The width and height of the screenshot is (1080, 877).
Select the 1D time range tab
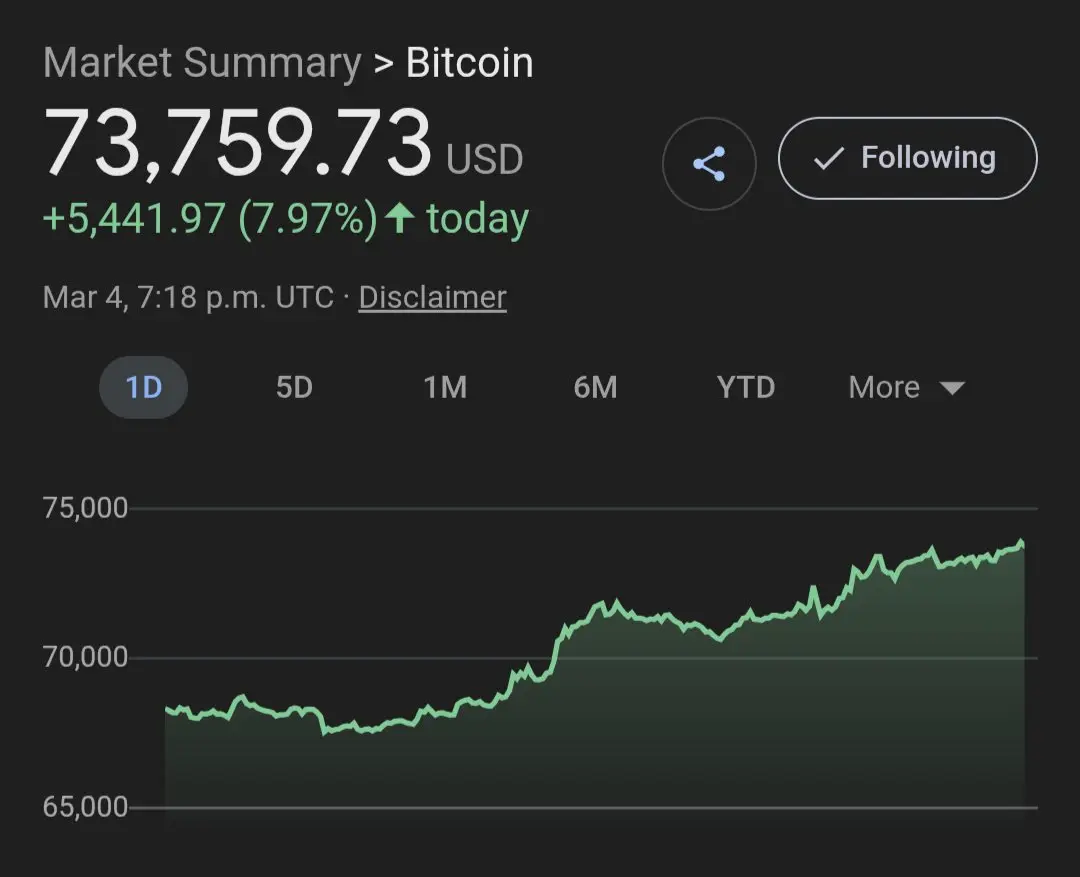(143, 387)
